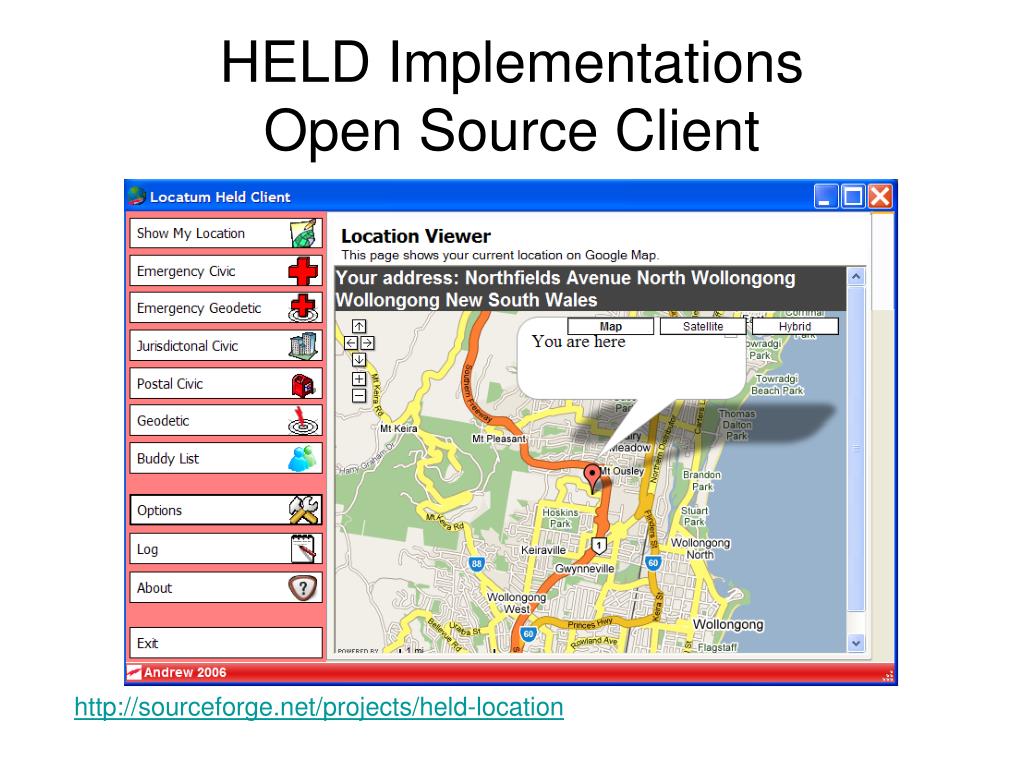The width and height of the screenshot is (1024, 768).
Task: Click the Thomas Dalton Park label
Action: [x=737, y=424]
